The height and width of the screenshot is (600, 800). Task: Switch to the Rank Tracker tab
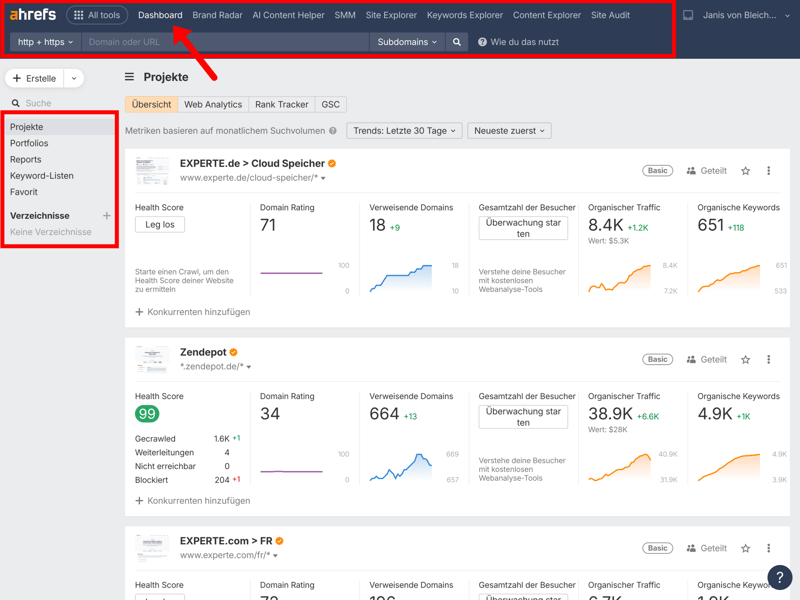281,104
